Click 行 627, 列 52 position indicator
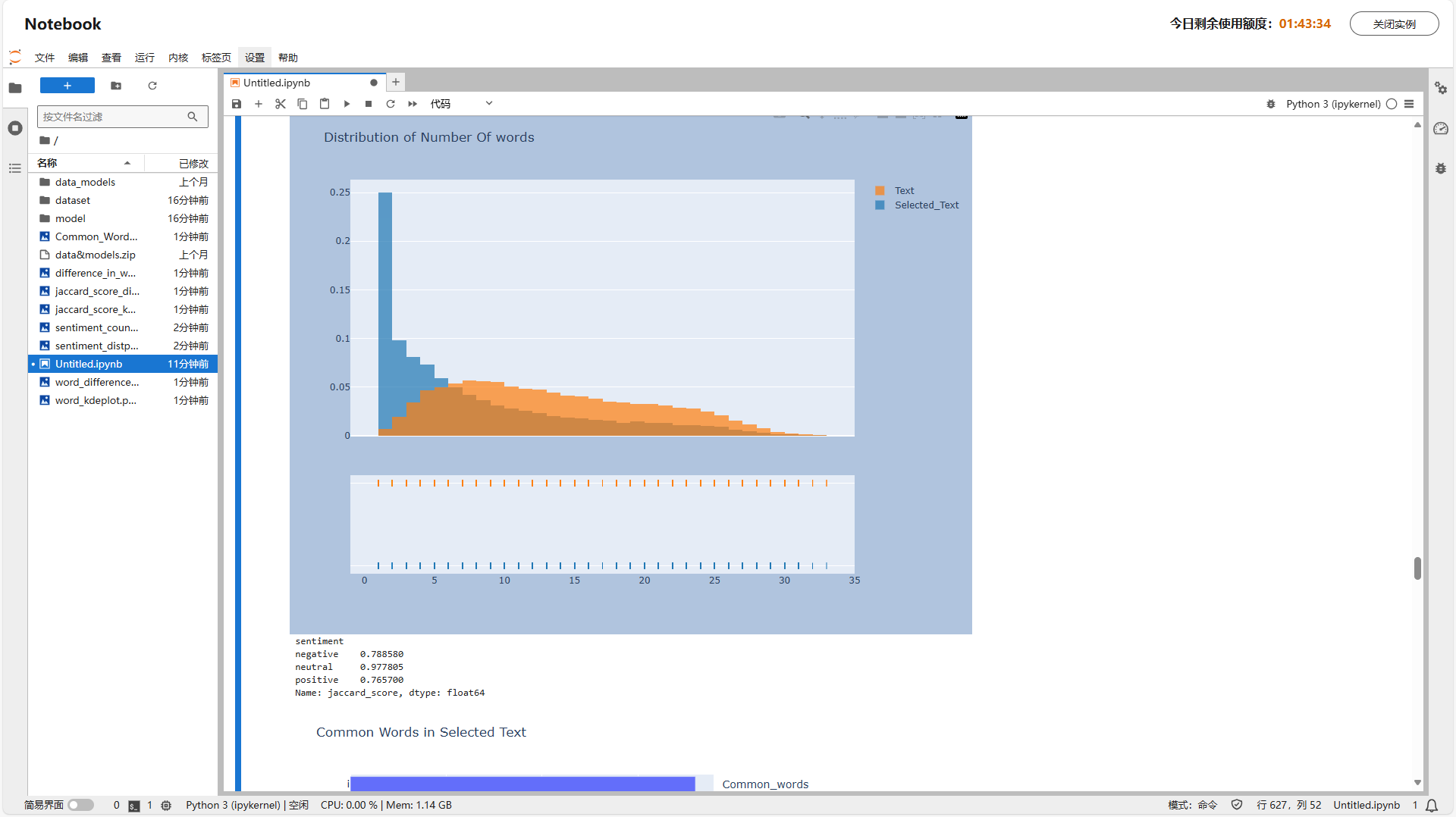The height and width of the screenshot is (817, 1456). [1288, 805]
